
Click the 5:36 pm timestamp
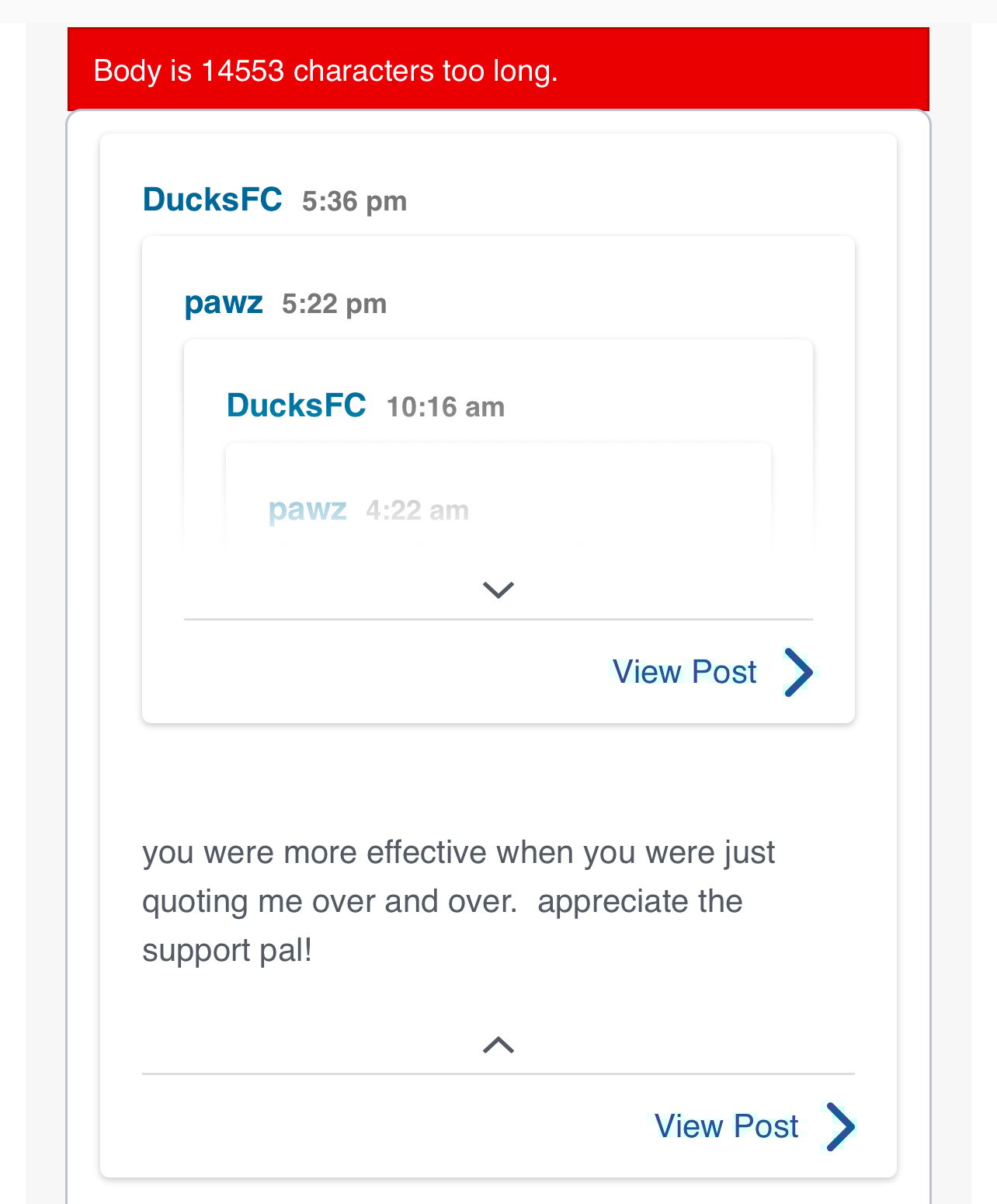click(354, 202)
